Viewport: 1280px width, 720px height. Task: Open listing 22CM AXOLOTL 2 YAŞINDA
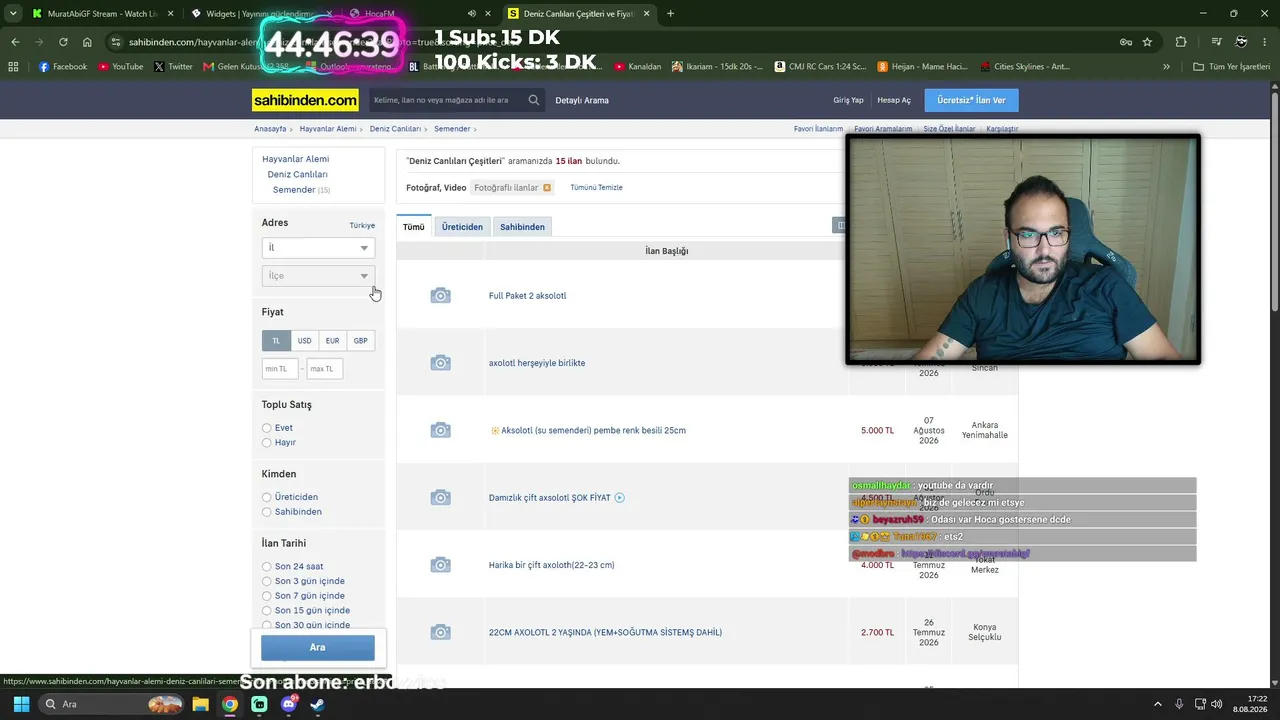[605, 632]
